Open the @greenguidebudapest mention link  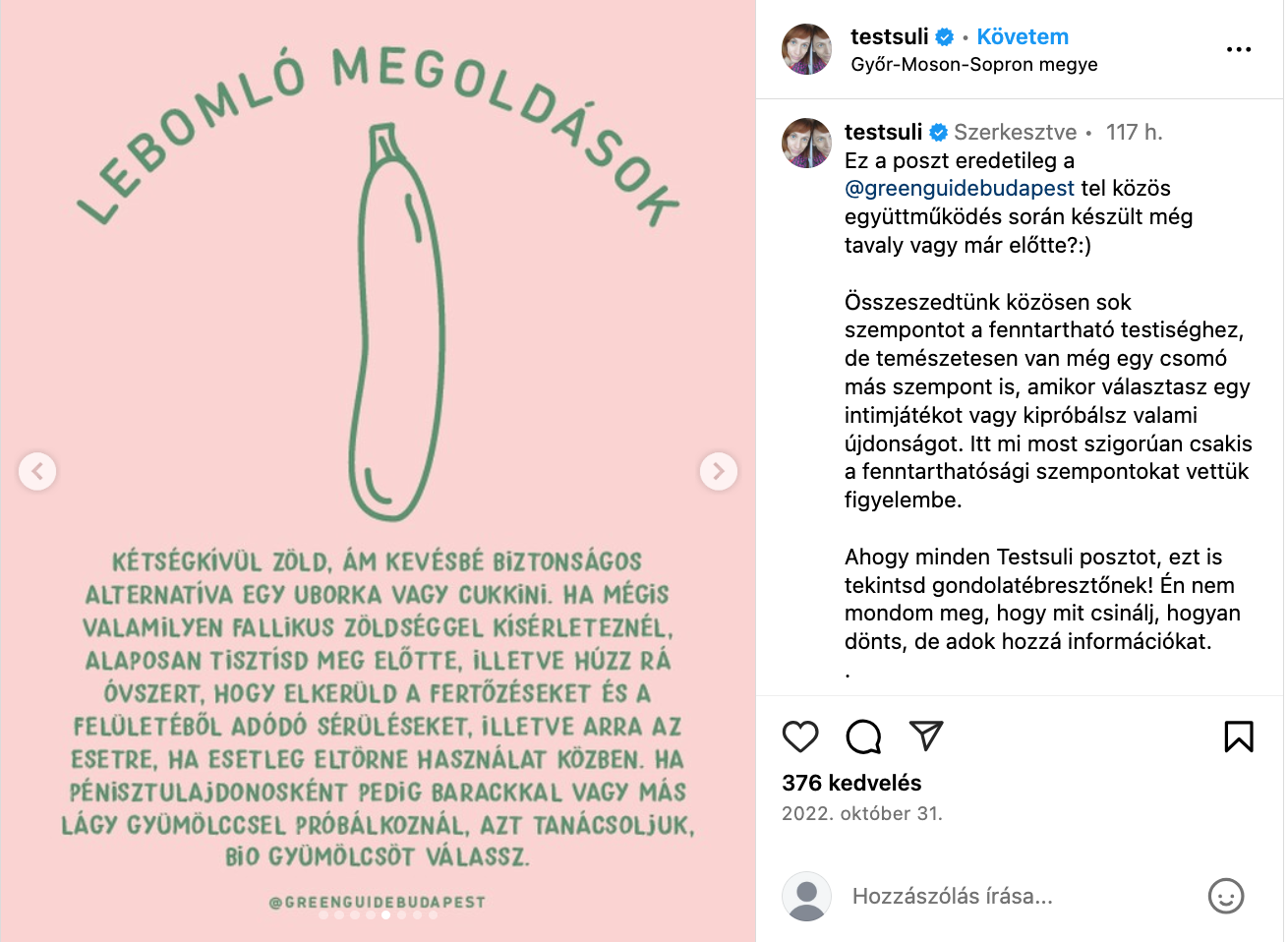(x=960, y=188)
